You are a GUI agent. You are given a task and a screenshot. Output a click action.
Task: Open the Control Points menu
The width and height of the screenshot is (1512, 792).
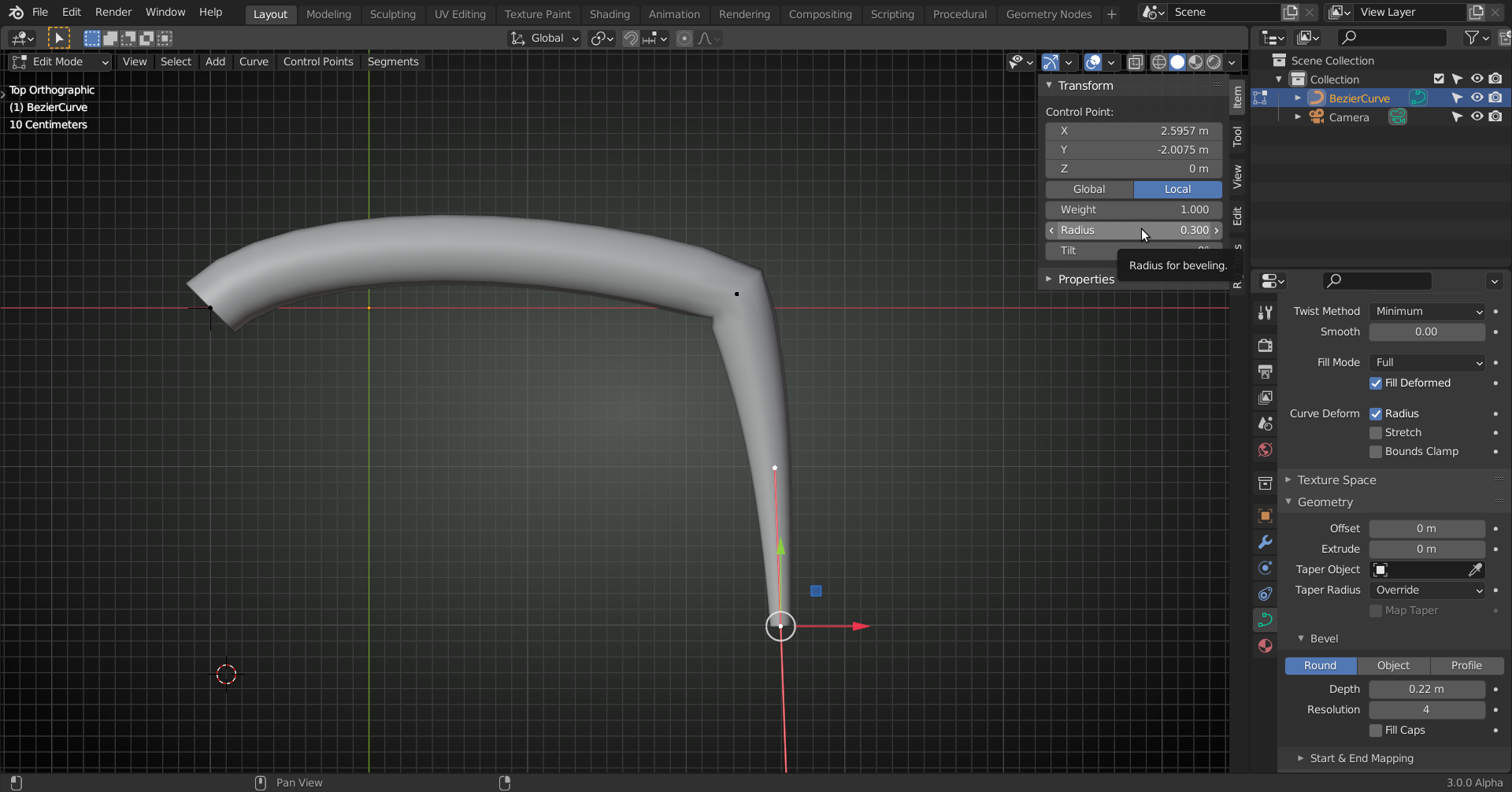pos(318,61)
